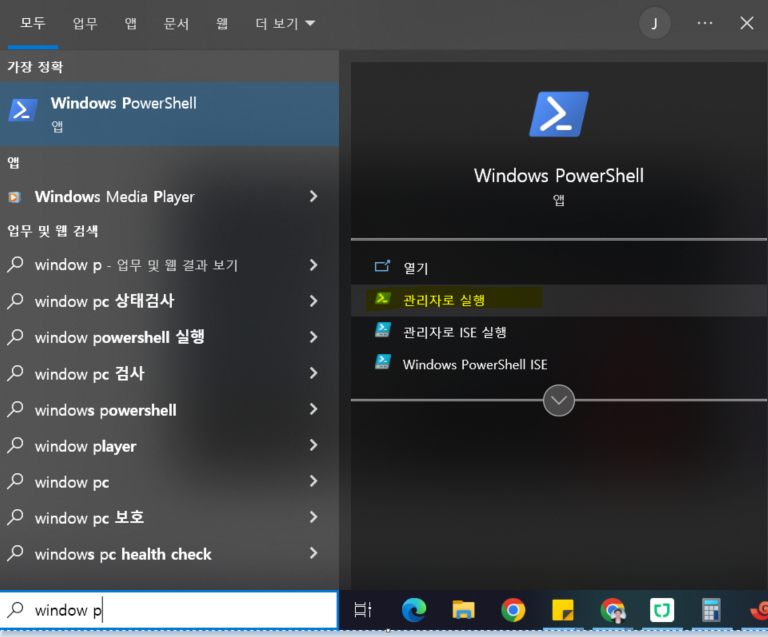
Task: Open File Explorer from the taskbar
Action: point(463,610)
